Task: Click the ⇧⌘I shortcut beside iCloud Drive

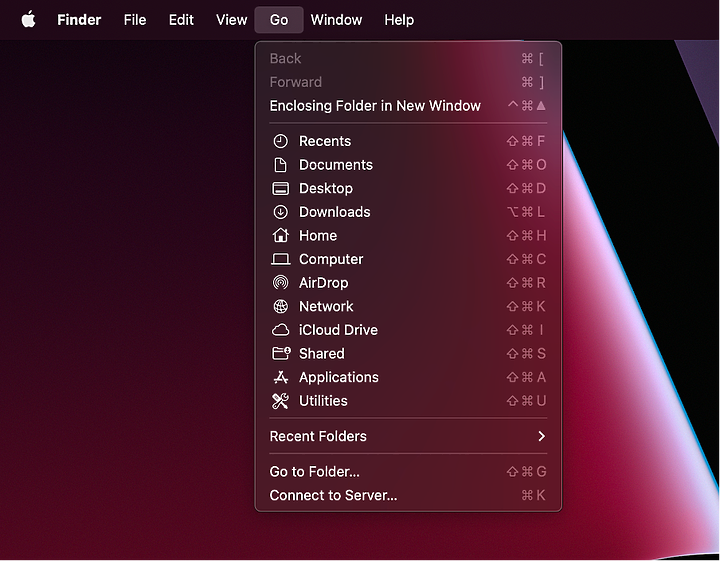Action: point(526,330)
